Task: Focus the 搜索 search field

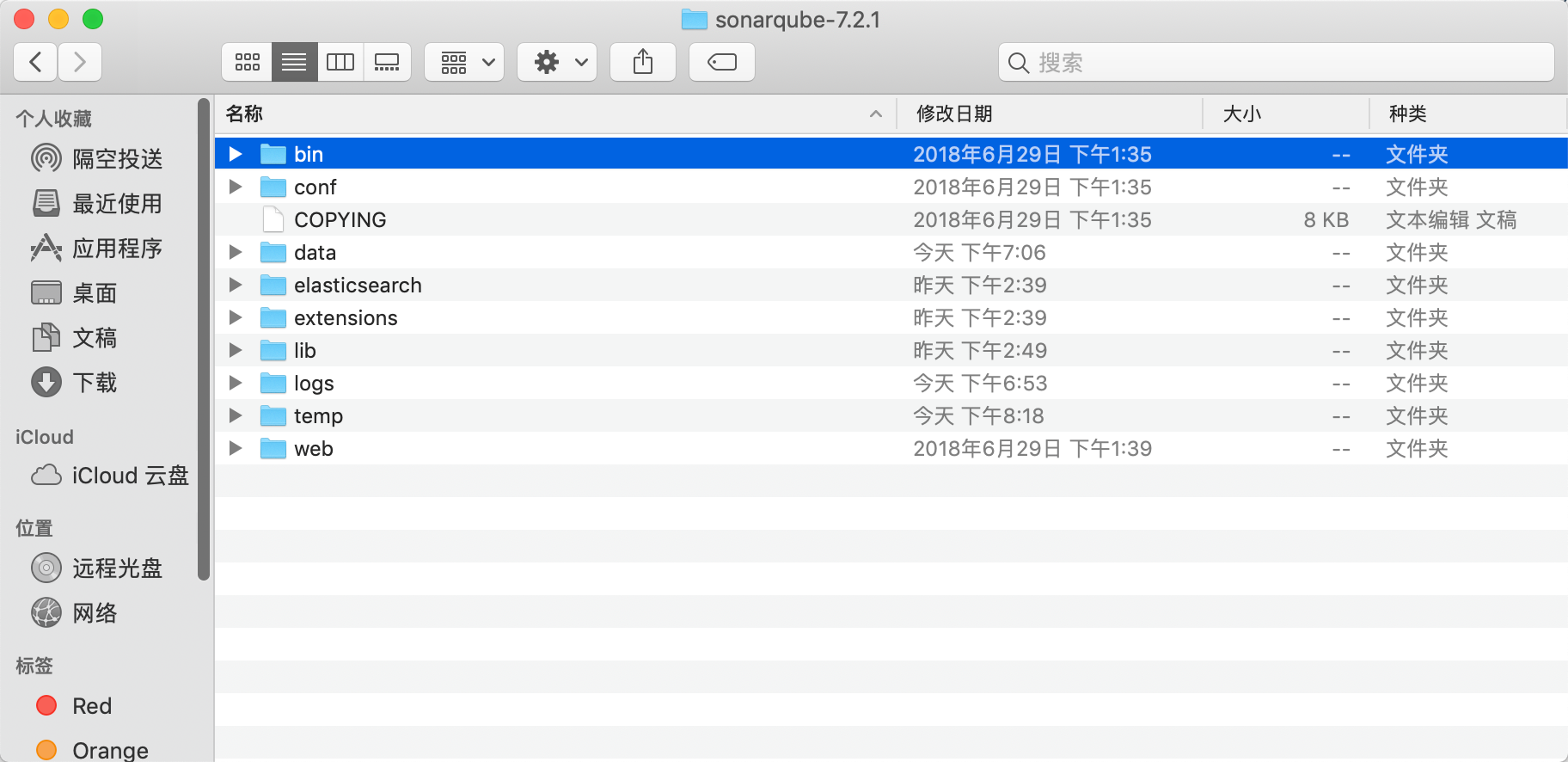Action: pos(1277,62)
